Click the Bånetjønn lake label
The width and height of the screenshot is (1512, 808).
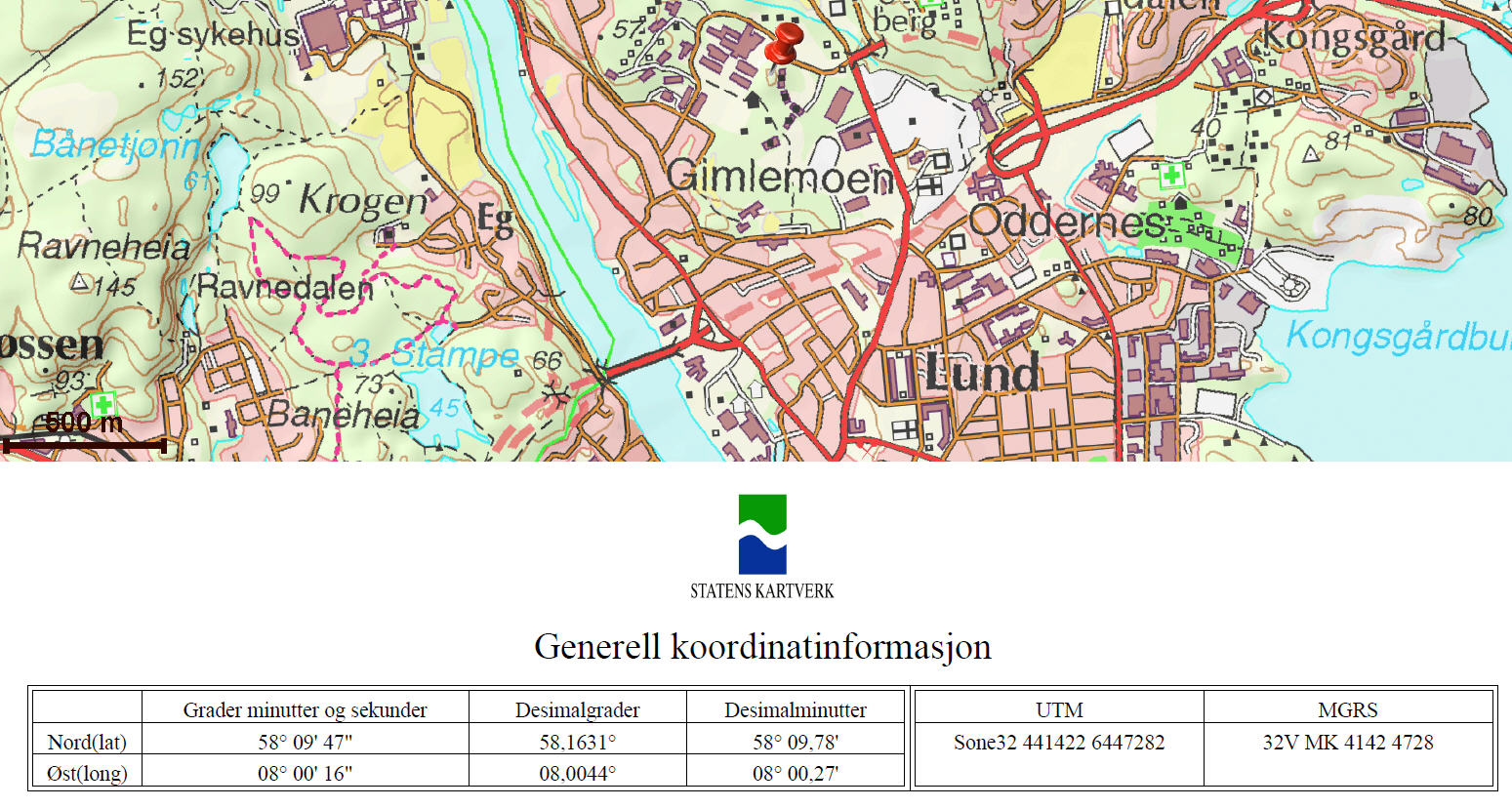(113, 145)
